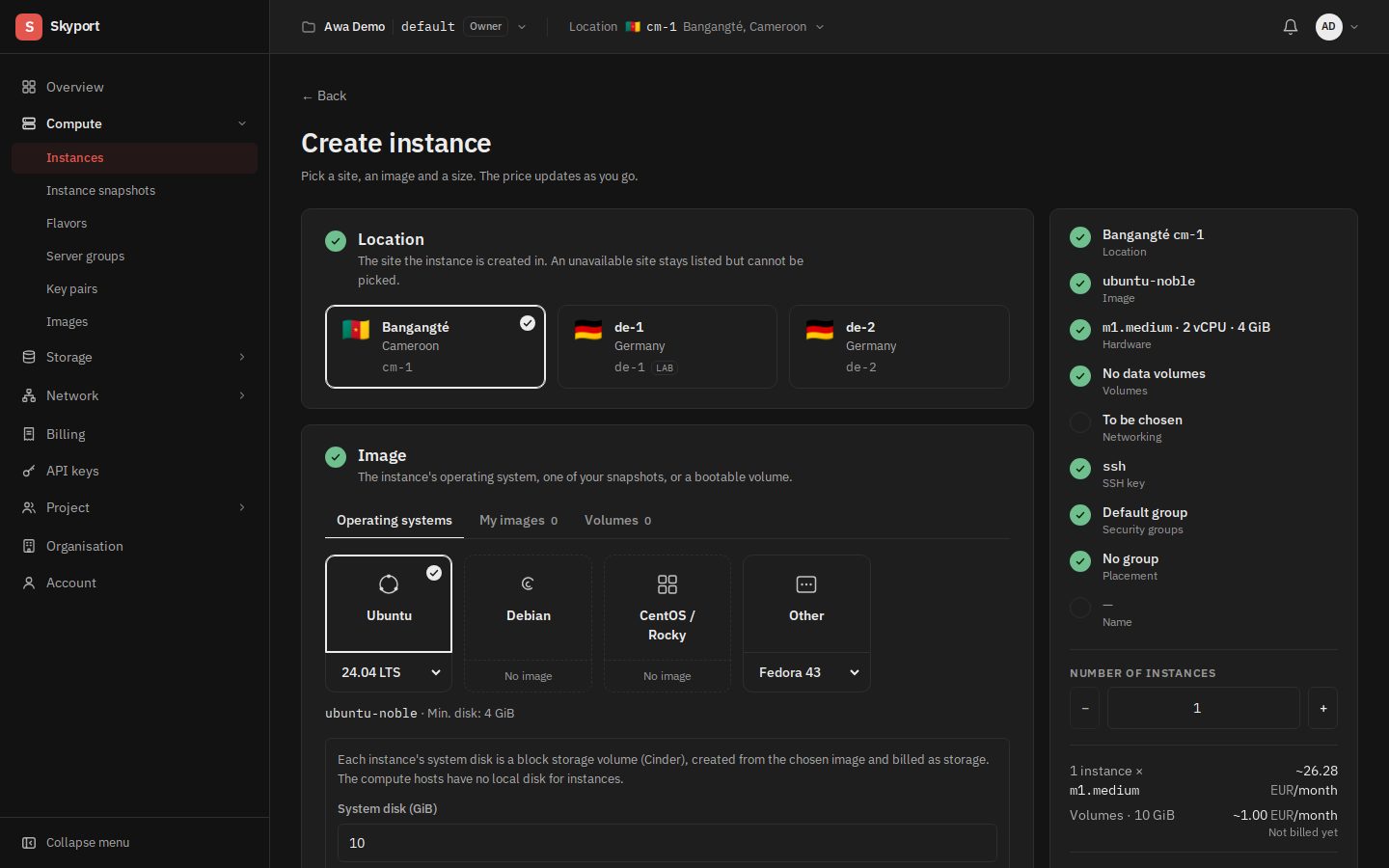
Task: Click the Account person icon
Action: point(29,583)
